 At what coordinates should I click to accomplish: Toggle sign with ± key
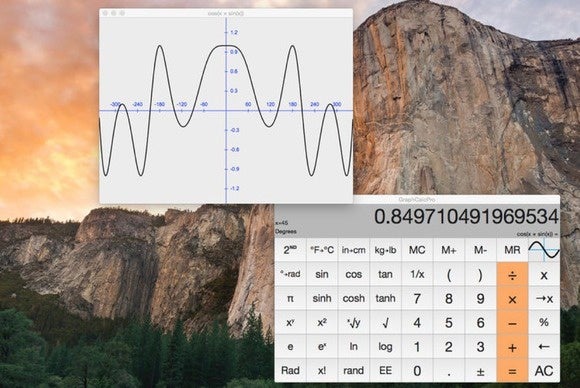pos(480,370)
